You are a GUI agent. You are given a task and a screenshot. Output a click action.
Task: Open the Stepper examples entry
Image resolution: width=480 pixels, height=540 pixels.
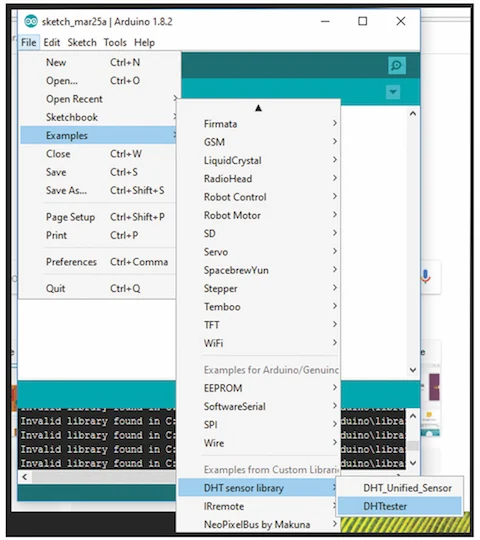[x=259, y=288]
